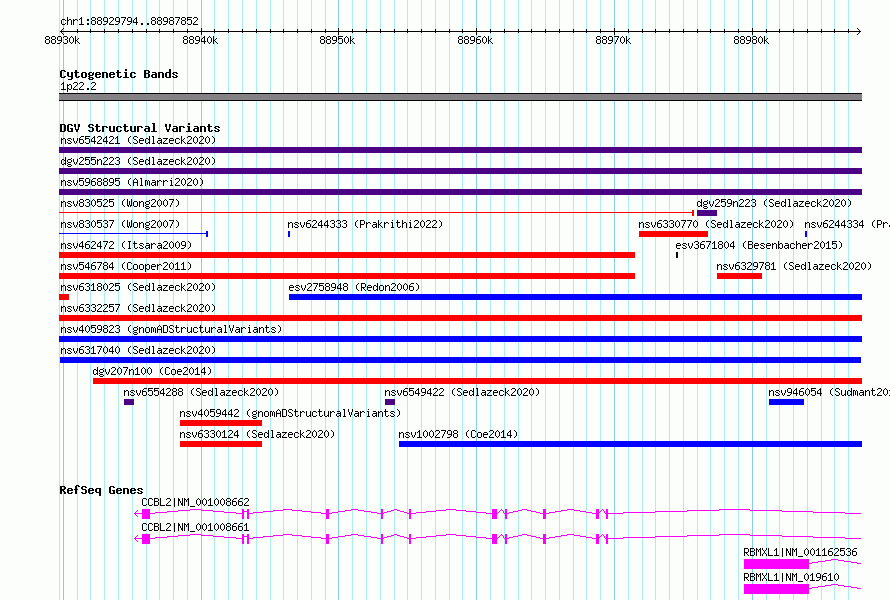Click the 88960k ruler tick label
Screen dimensions: 890x600
(475, 40)
